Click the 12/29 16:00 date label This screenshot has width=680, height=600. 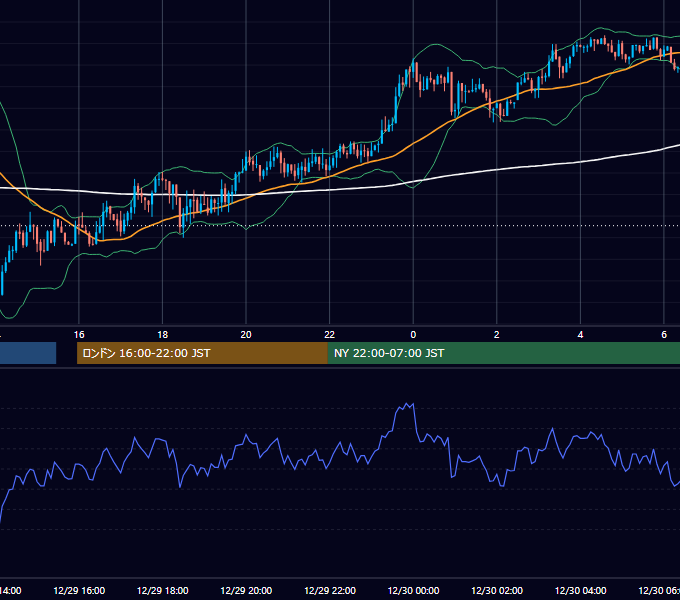point(79,590)
